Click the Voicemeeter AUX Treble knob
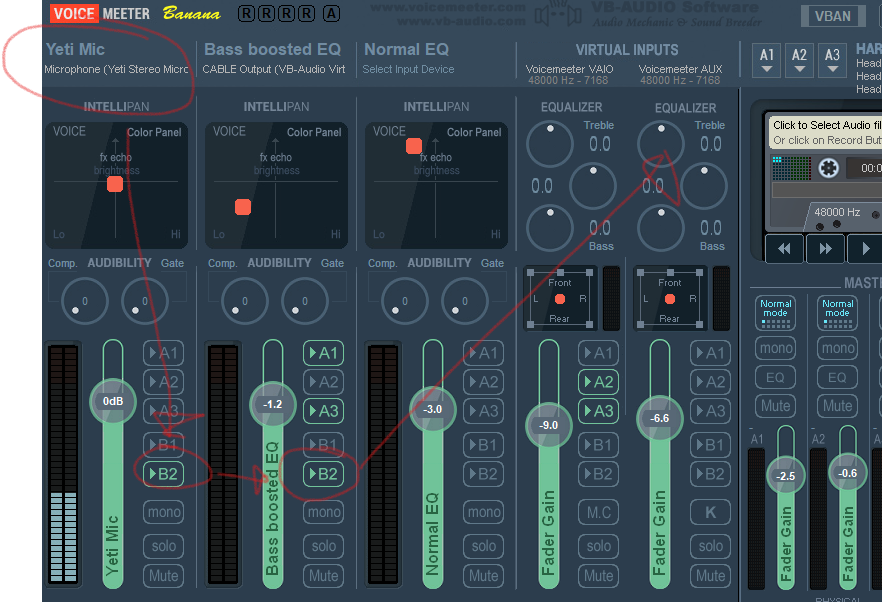The image size is (882, 602). pyautogui.click(x=661, y=143)
